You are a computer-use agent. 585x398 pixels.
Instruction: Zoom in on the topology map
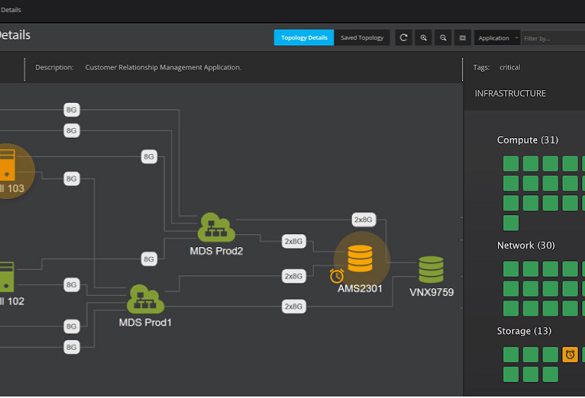click(423, 38)
